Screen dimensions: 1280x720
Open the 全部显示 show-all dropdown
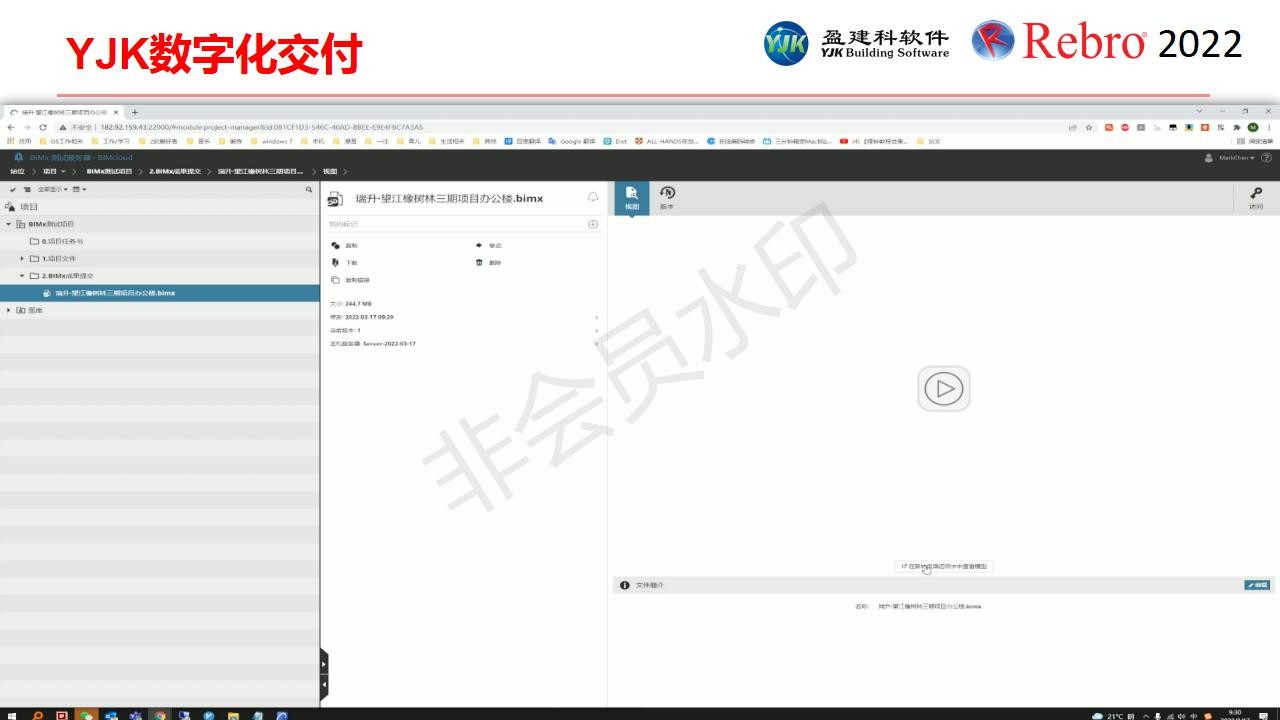tap(53, 189)
